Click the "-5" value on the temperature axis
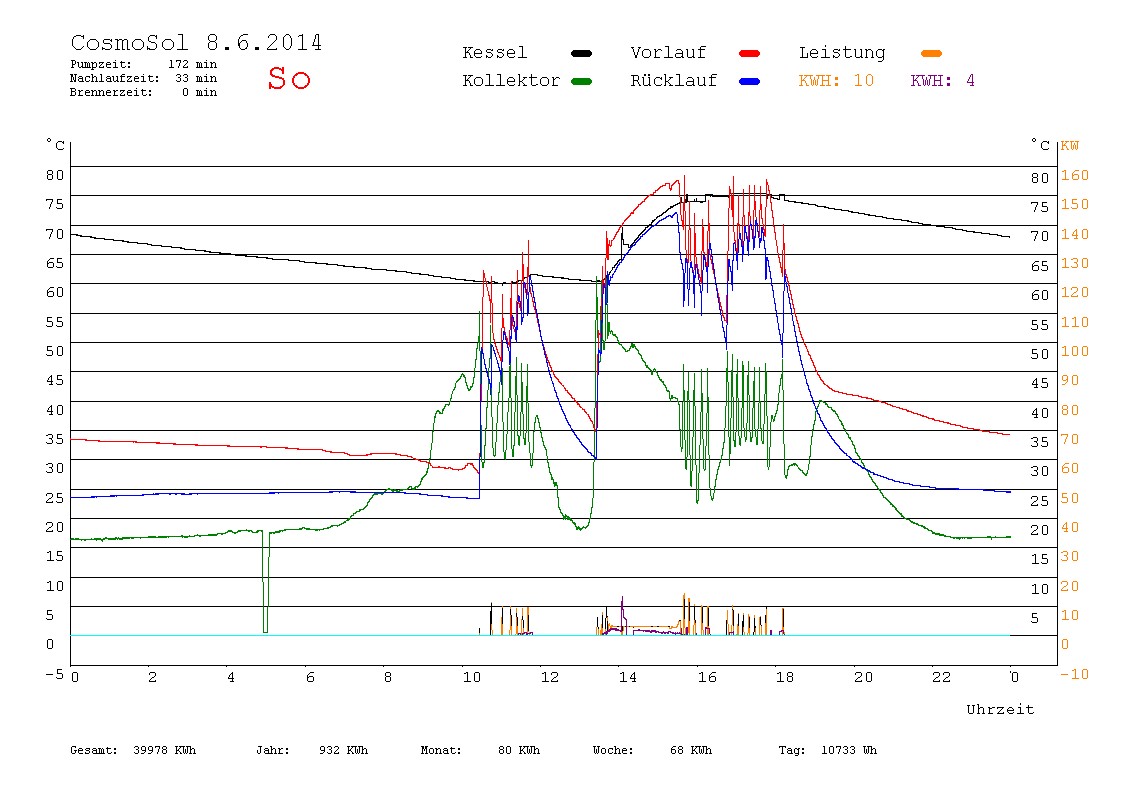This screenshot has width=1148, height=812. (x=55, y=674)
